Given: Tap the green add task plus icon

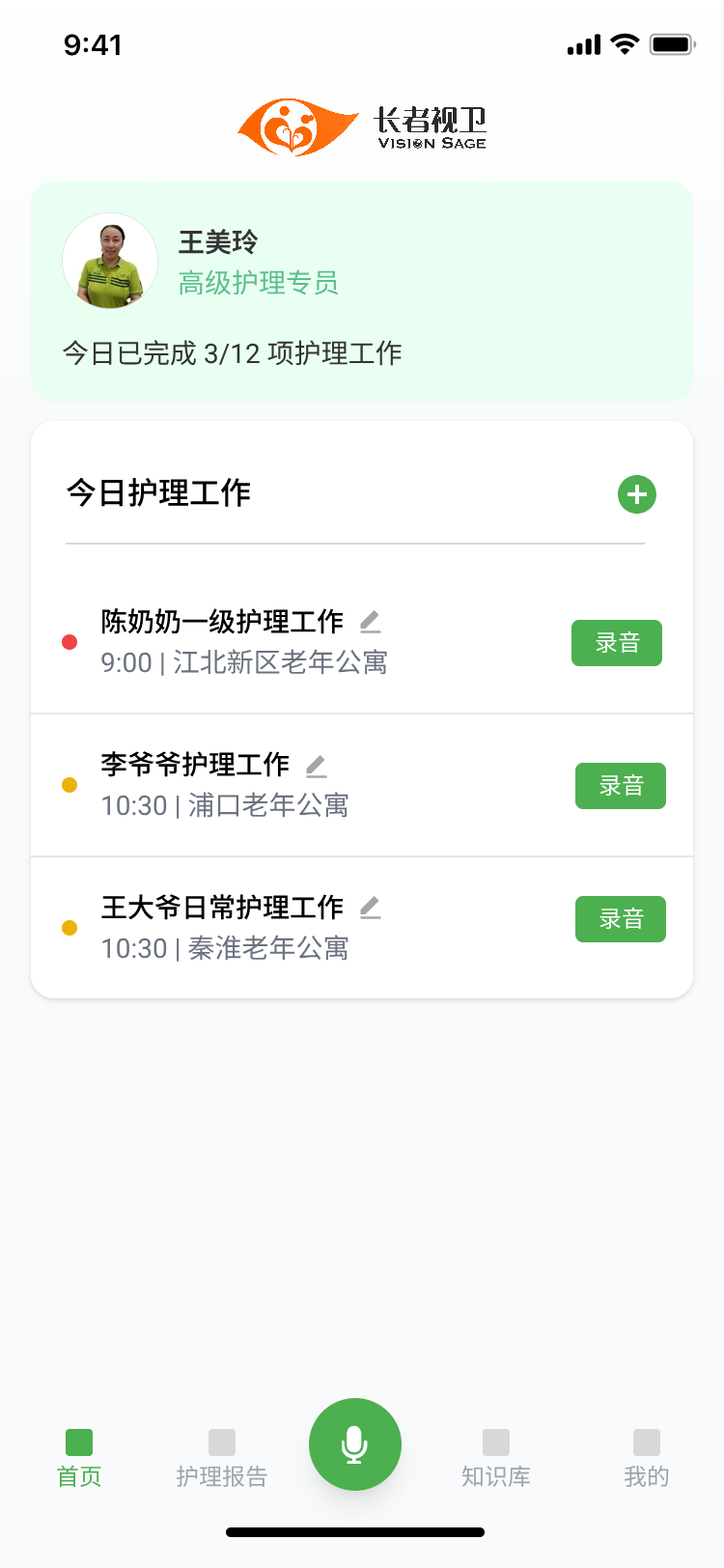Looking at the screenshot, I should coord(637,494).
